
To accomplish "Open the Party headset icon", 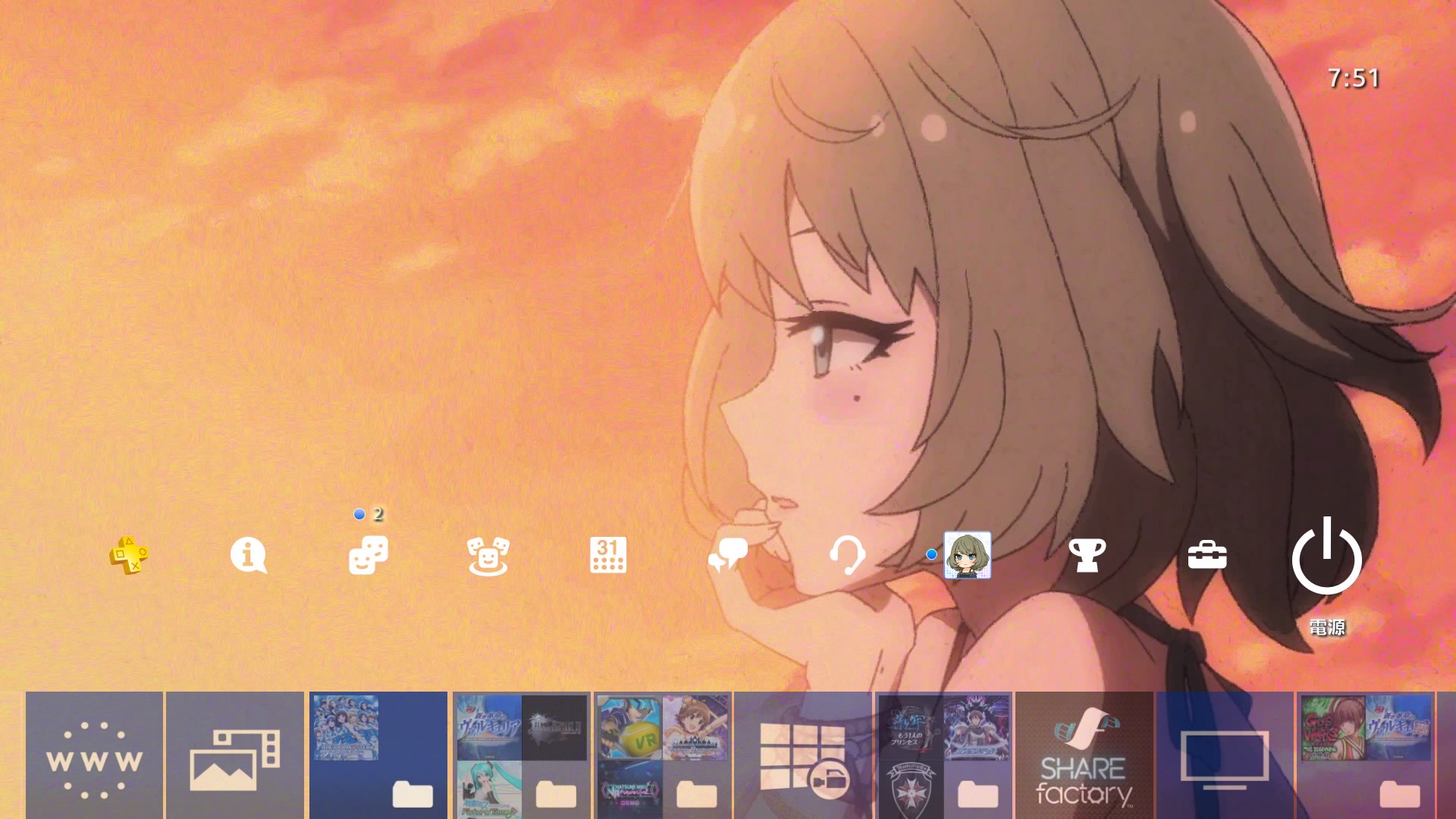I will (847, 556).
